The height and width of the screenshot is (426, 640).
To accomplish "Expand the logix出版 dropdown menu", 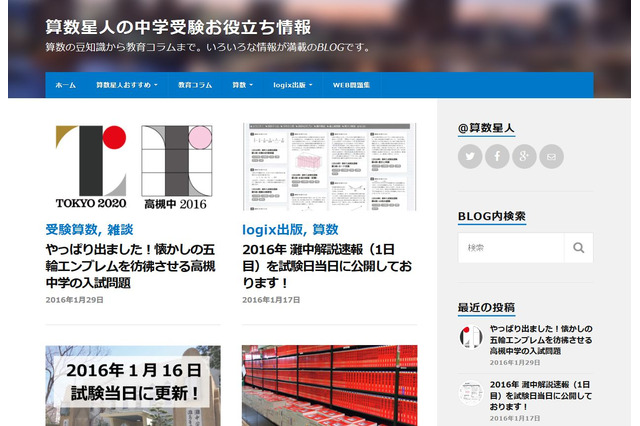I will 293,85.
